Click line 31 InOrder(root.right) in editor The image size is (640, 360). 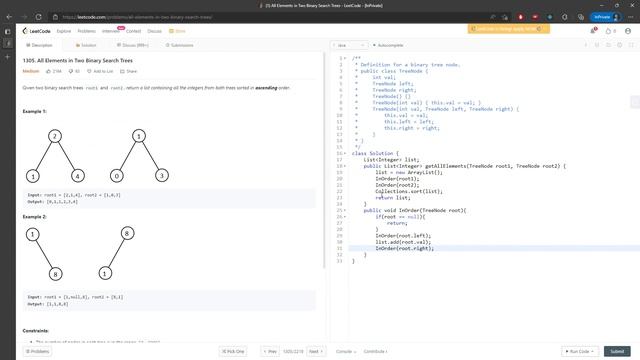click(x=404, y=248)
